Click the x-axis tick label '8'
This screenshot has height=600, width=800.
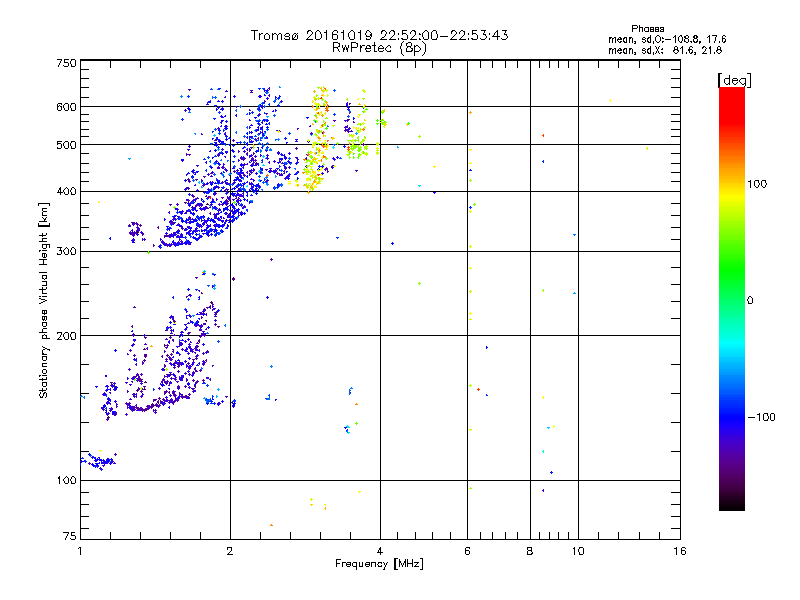pos(530,551)
